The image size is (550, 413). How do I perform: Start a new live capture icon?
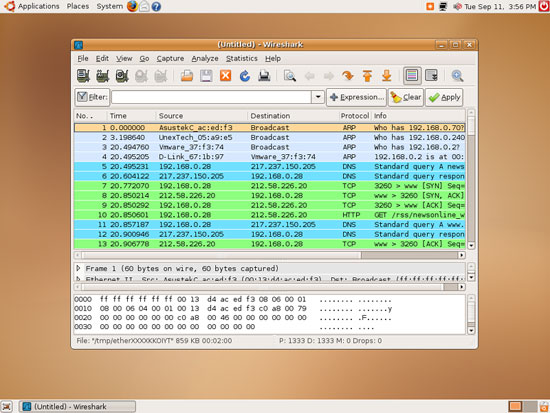pos(122,76)
